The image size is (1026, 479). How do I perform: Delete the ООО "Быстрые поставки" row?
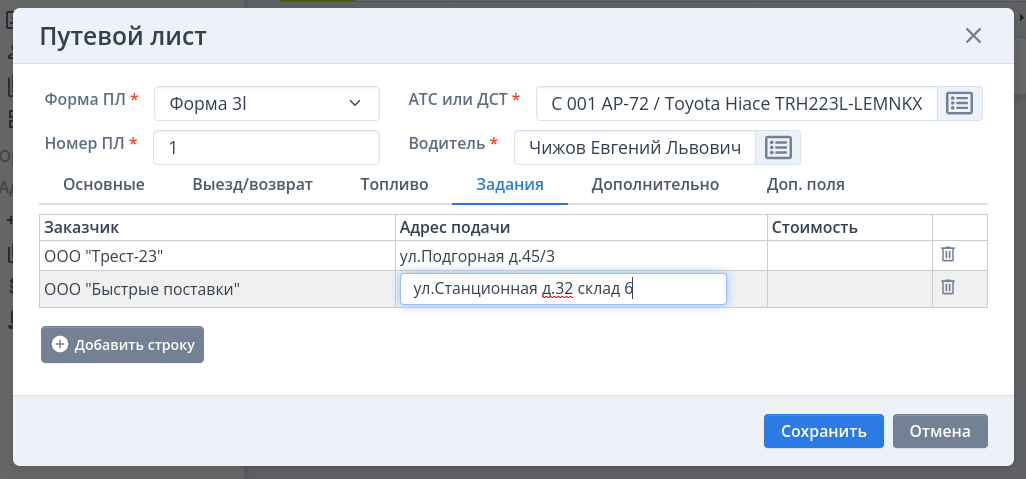pos(948,288)
